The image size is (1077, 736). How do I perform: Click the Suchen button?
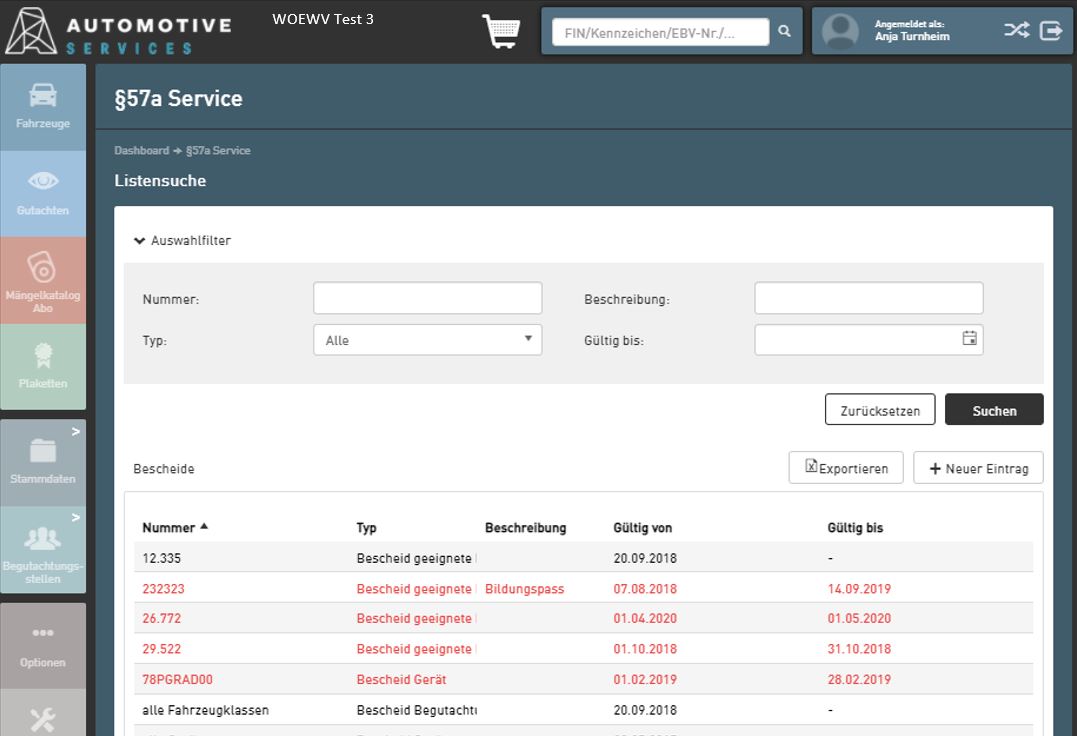[993, 410]
